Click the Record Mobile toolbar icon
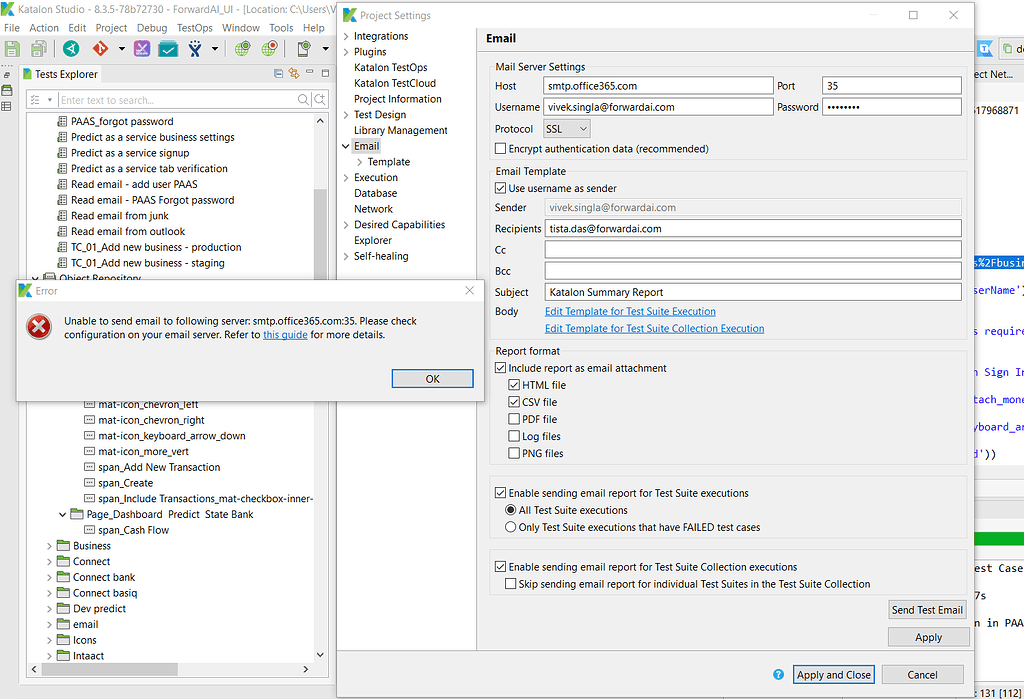The width and height of the screenshot is (1024, 699). [x=305, y=47]
